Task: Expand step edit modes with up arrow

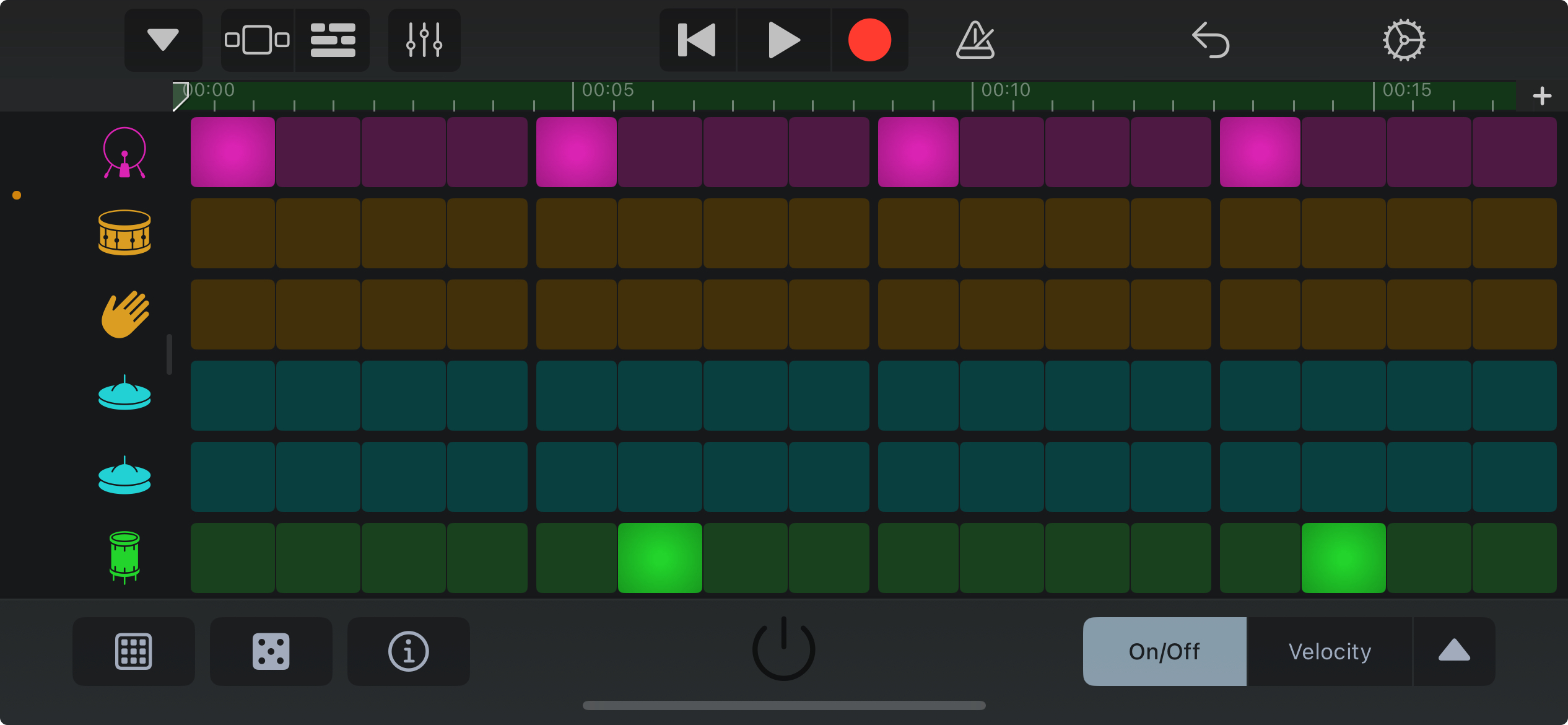Action: coord(1453,651)
